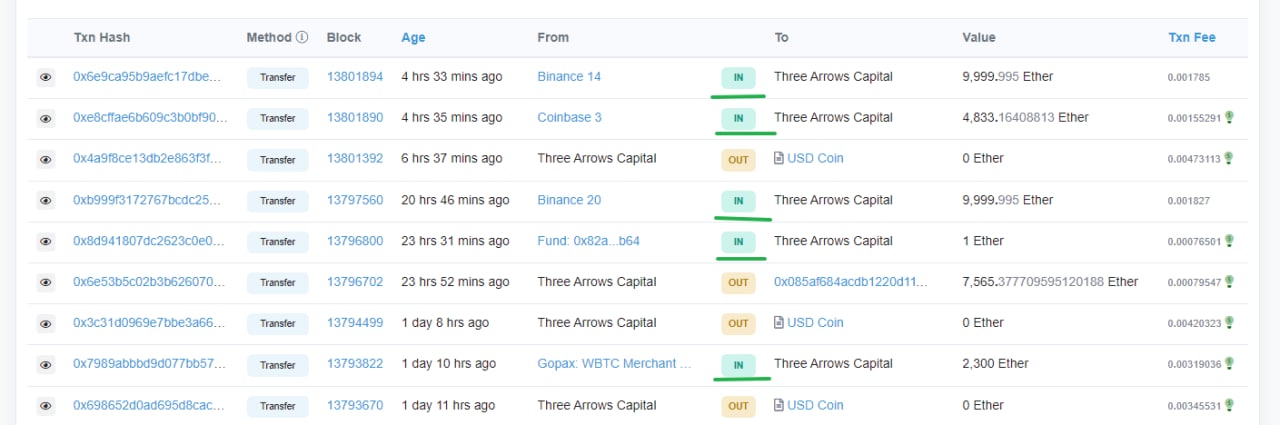Screen dimensions: 1280x425
Task: Click Transfer method badge for block 13801890
Action: click(x=278, y=118)
